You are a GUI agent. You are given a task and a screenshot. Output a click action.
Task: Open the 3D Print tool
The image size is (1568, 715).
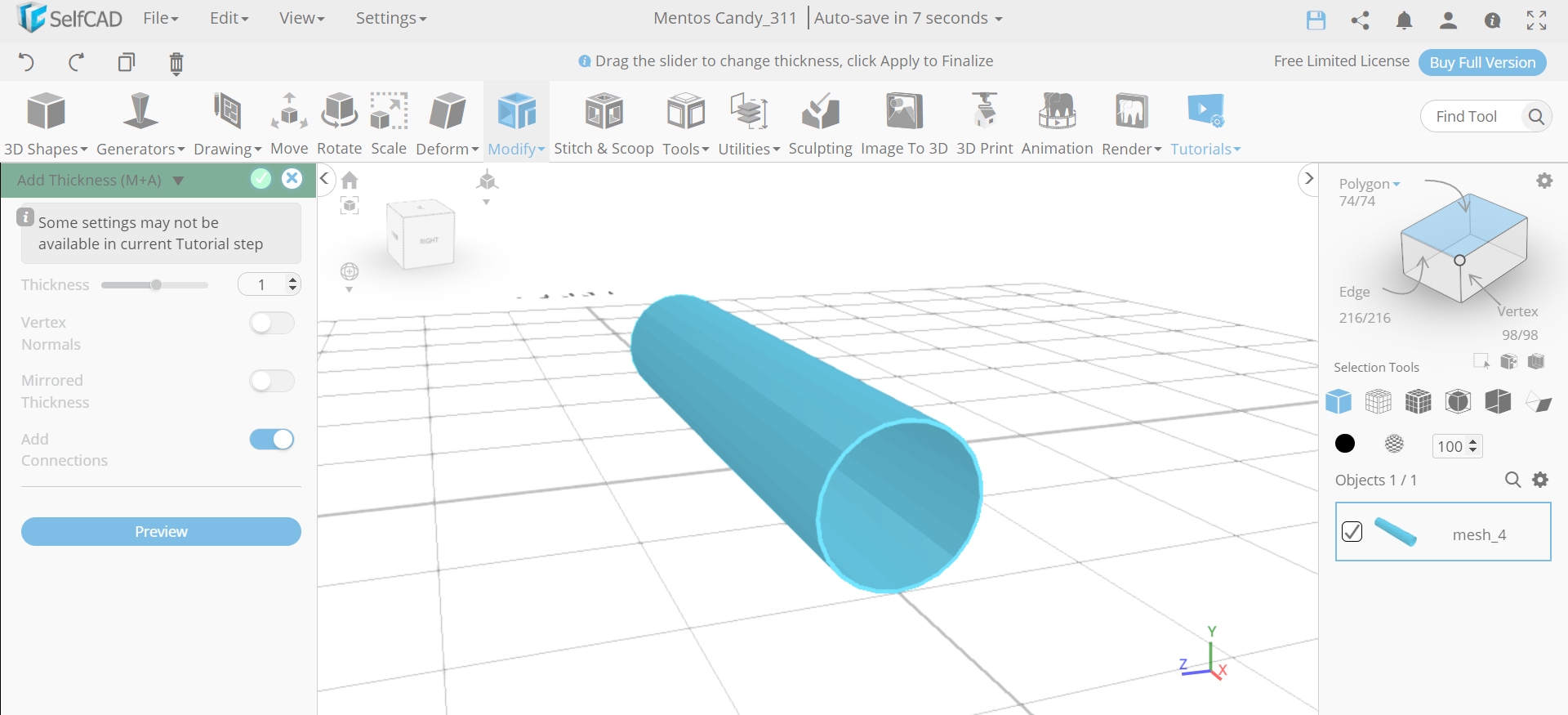[984, 124]
